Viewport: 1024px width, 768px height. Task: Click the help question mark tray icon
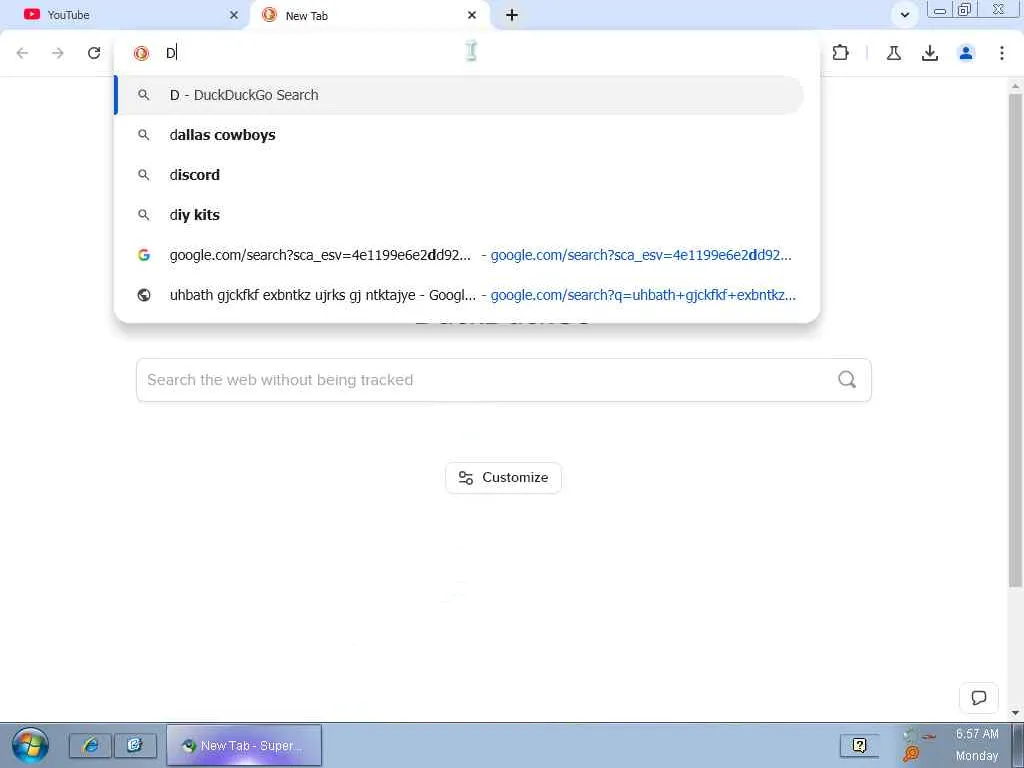click(x=859, y=745)
